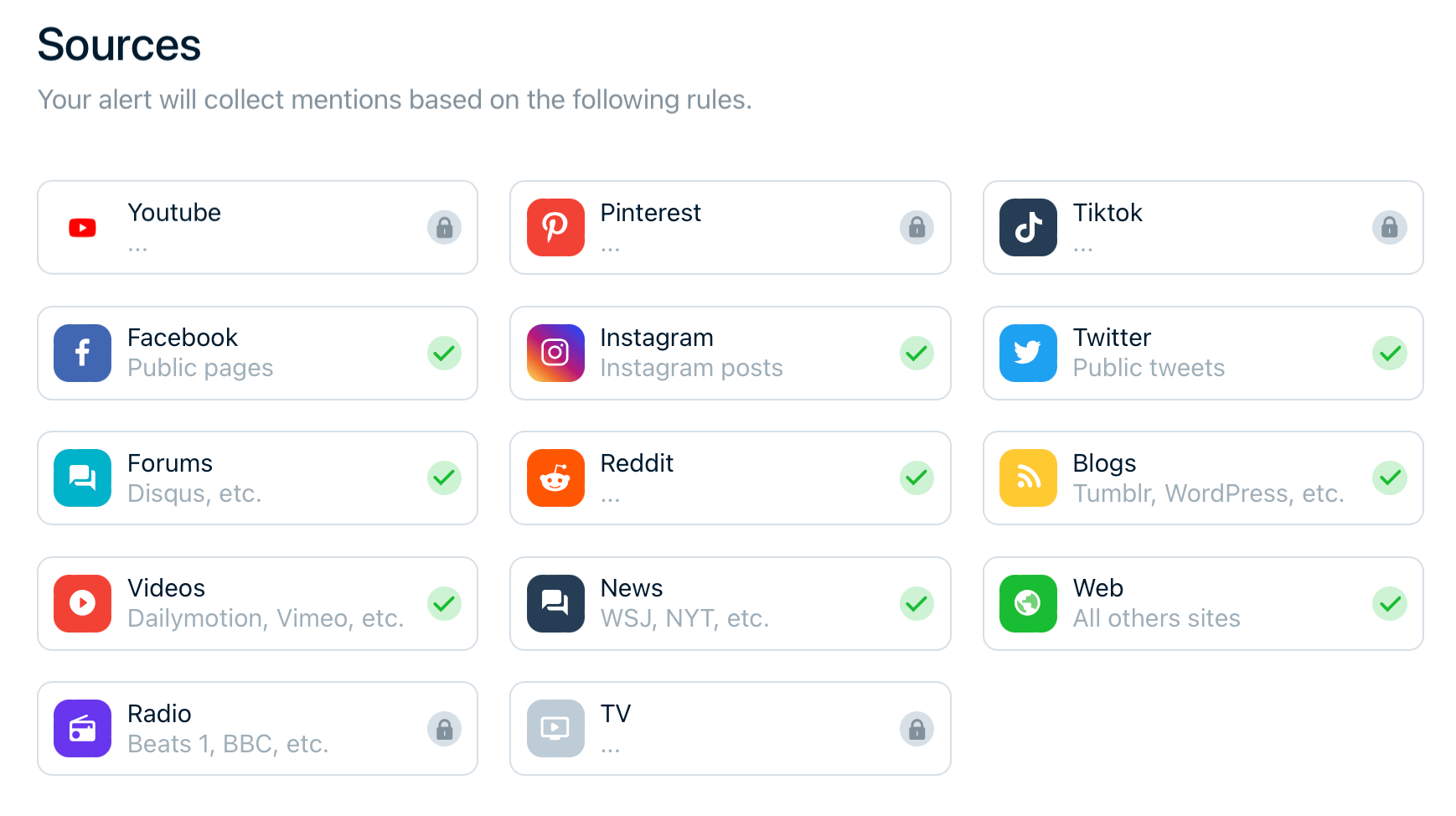Click the grey TV screen icon
Screen dimensions: 1456x816
coord(555,728)
